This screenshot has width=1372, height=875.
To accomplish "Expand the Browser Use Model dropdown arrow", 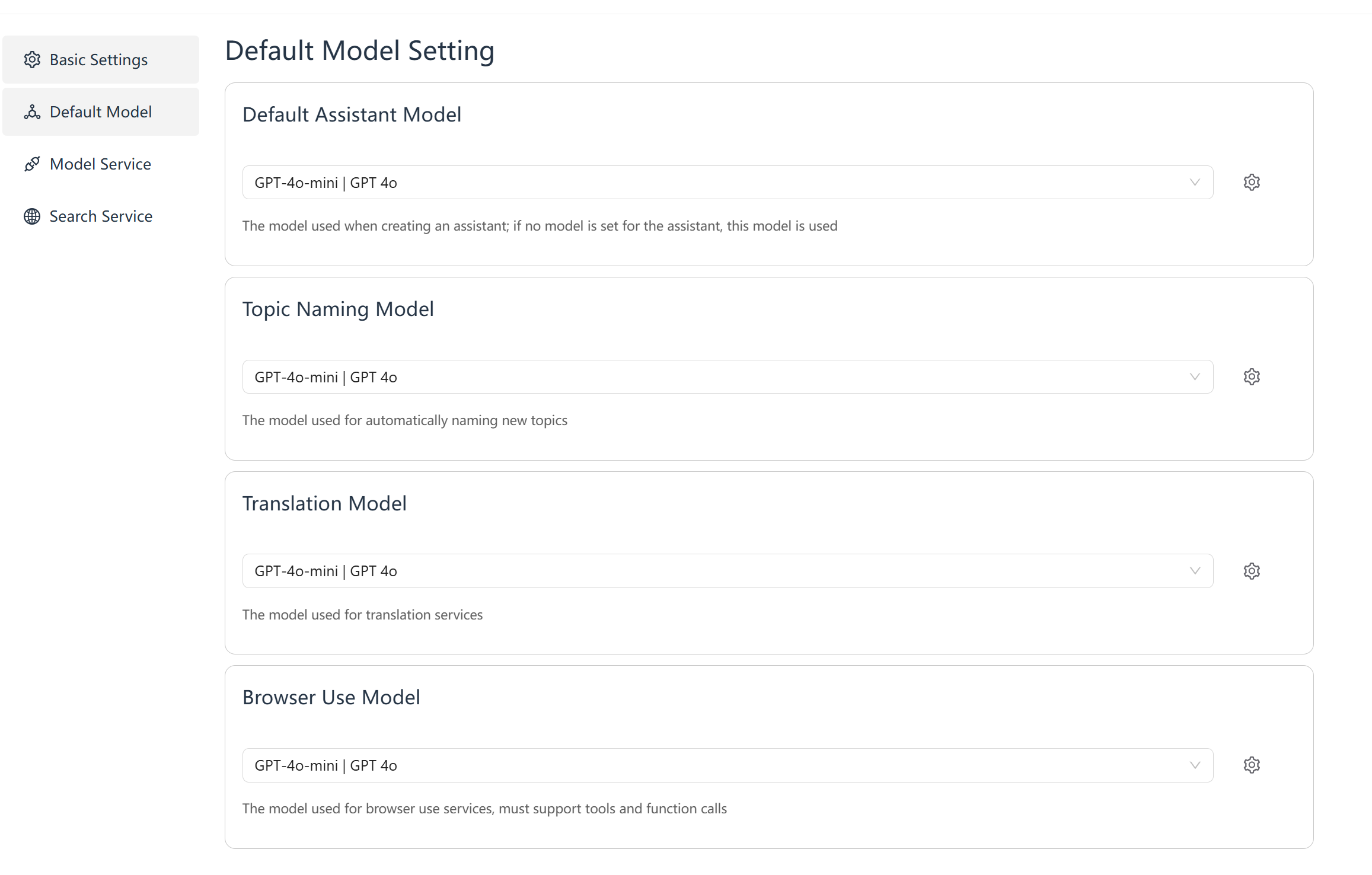I will [x=1195, y=765].
